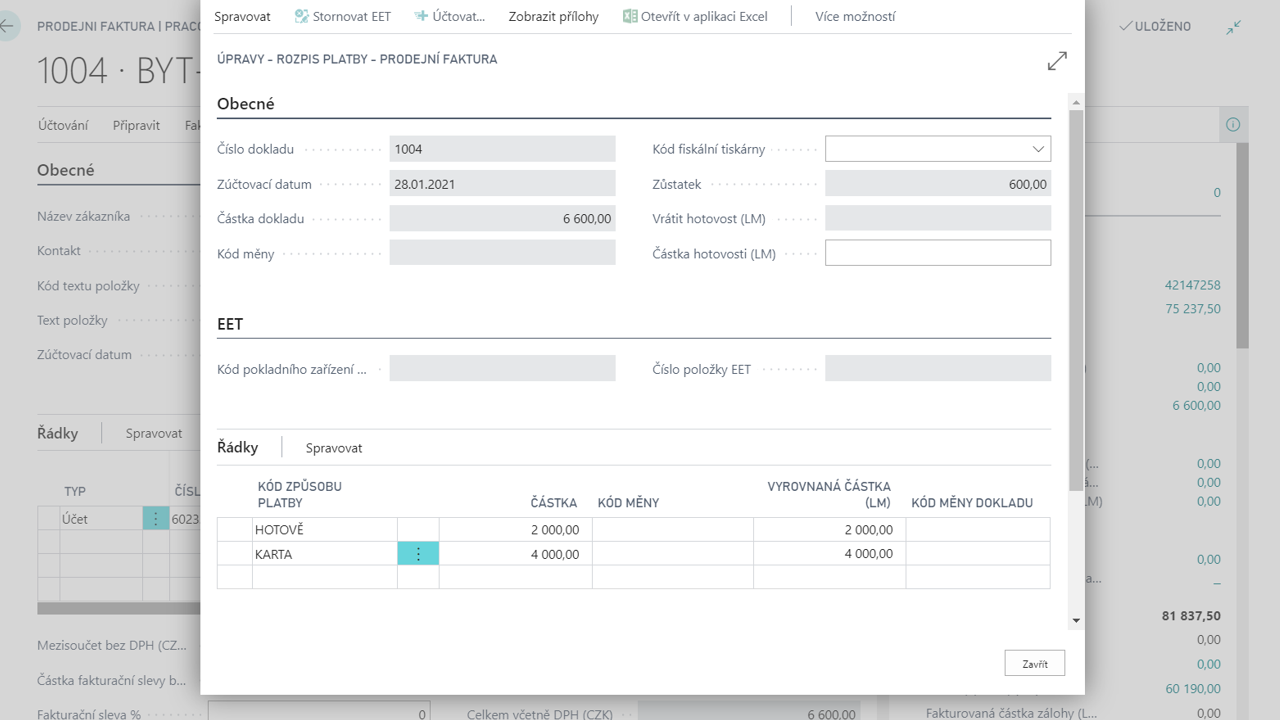Open in Excel via its icon
This screenshot has height=720, width=1280.
click(630, 16)
